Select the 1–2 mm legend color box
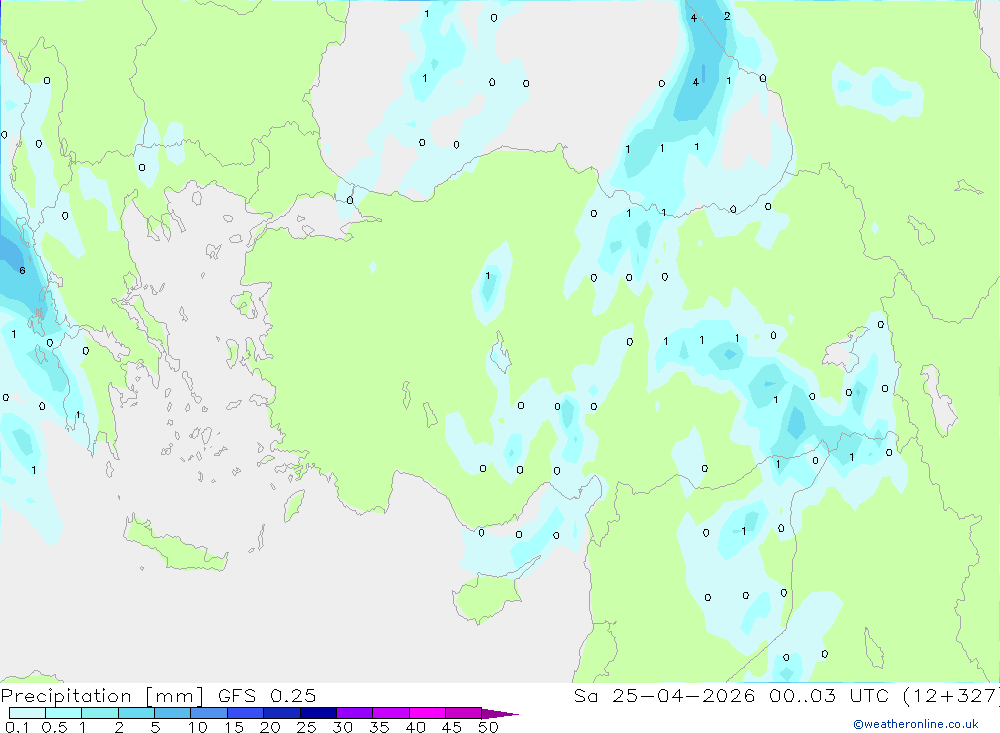 coord(99,713)
